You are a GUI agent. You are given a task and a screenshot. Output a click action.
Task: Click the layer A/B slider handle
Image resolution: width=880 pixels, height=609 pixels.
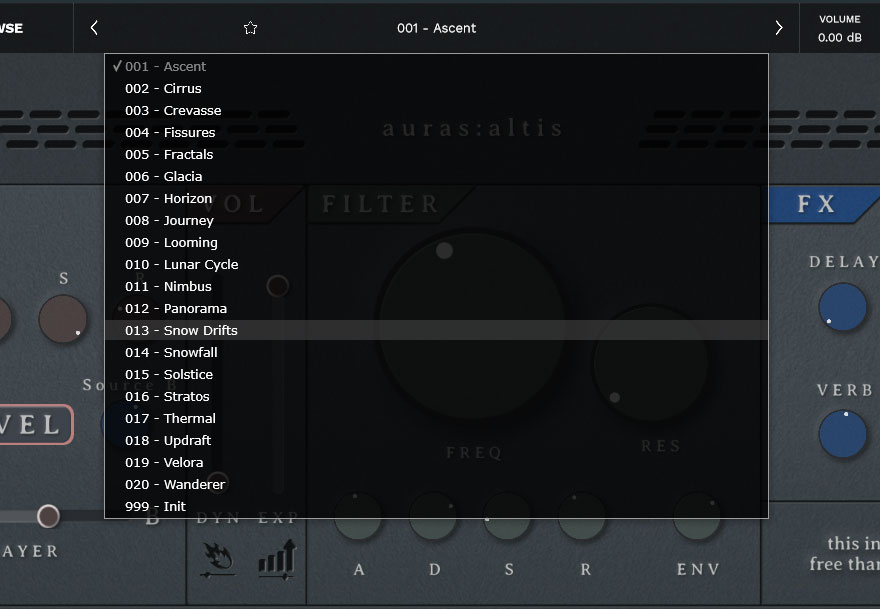tap(48, 516)
